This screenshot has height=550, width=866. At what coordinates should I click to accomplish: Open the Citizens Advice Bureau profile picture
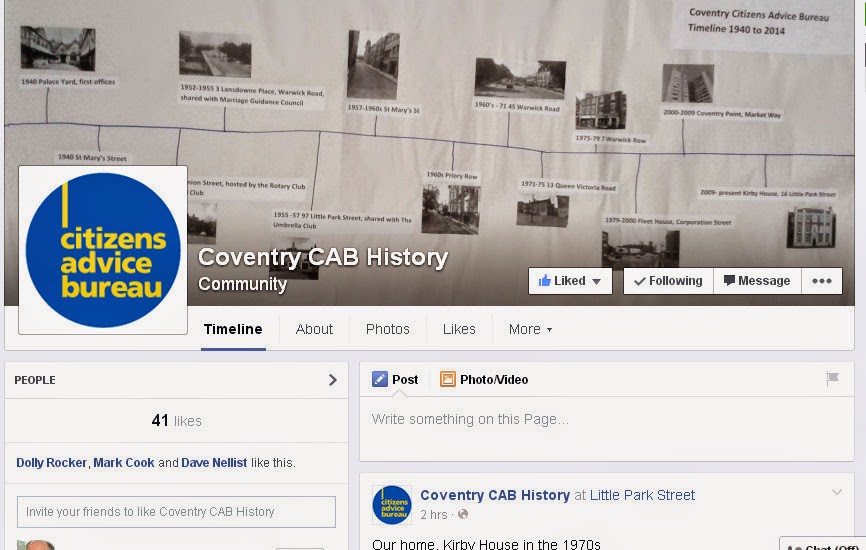pyautogui.click(x=103, y=250)
